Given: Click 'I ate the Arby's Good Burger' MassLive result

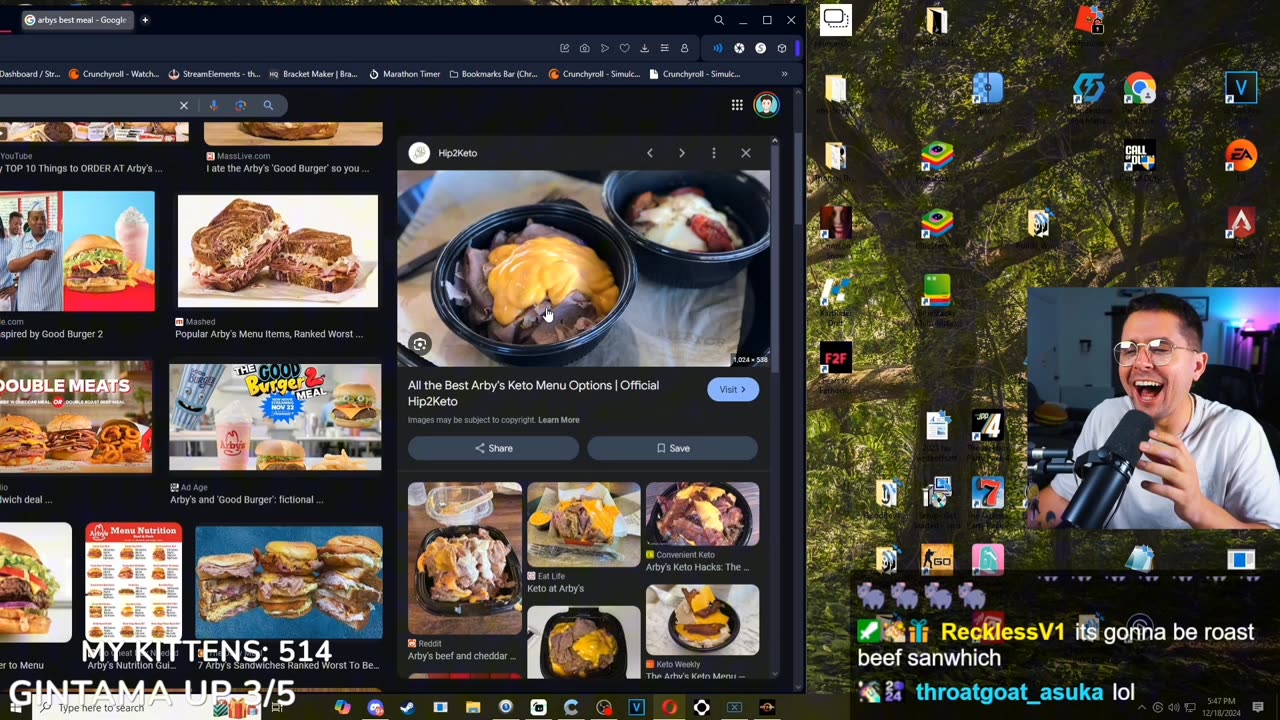Looking at the screenshot, I should tap(288, 168).
